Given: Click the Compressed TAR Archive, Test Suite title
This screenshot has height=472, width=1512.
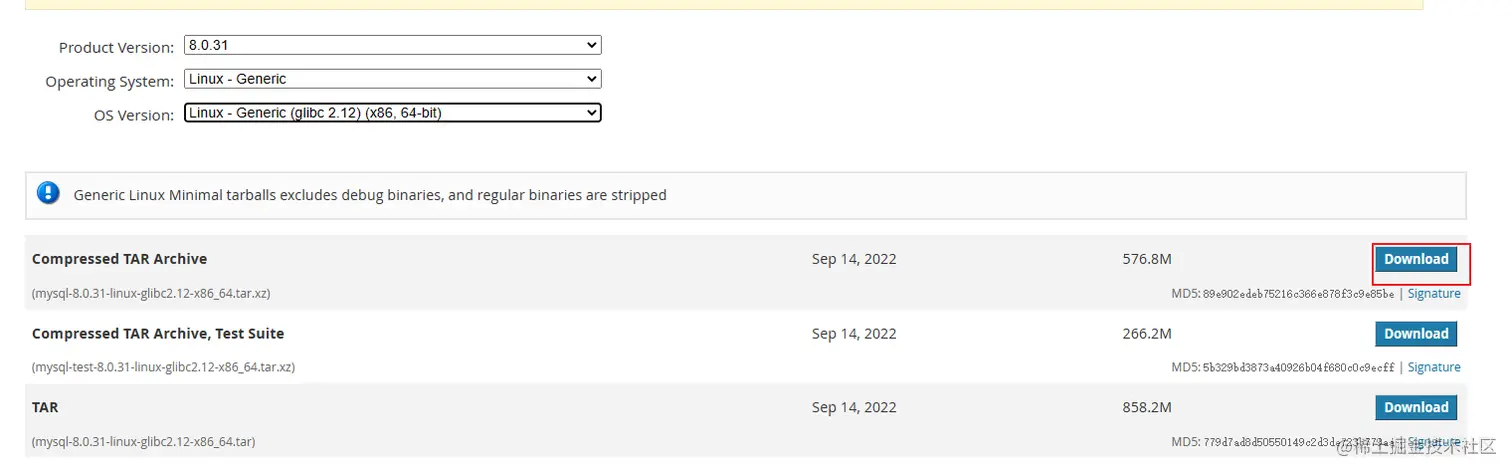Looking at the screenshot, I should click(x=158, y=333).
